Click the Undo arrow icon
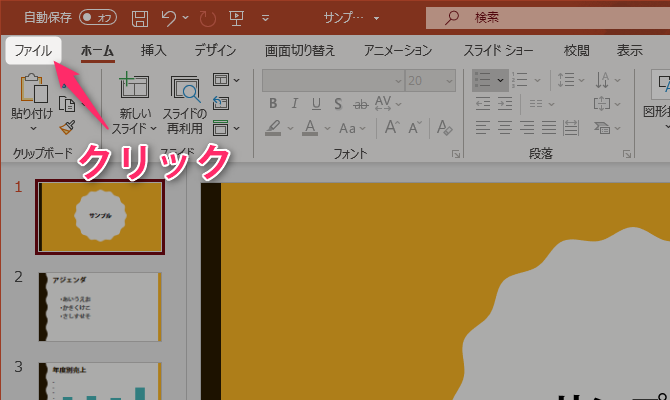Image resolution: width=670 pixels, height=400 pixels. pos(169,18)
